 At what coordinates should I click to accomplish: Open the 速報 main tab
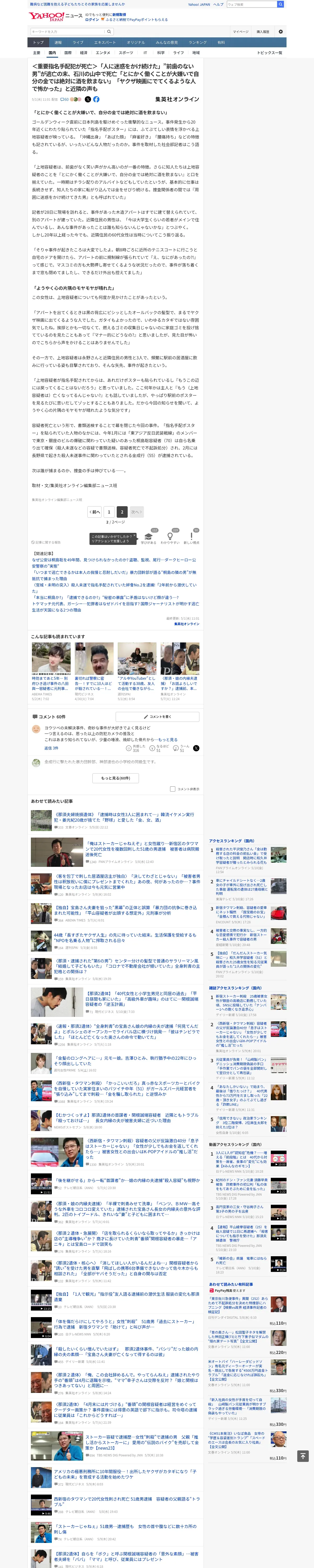58,43
